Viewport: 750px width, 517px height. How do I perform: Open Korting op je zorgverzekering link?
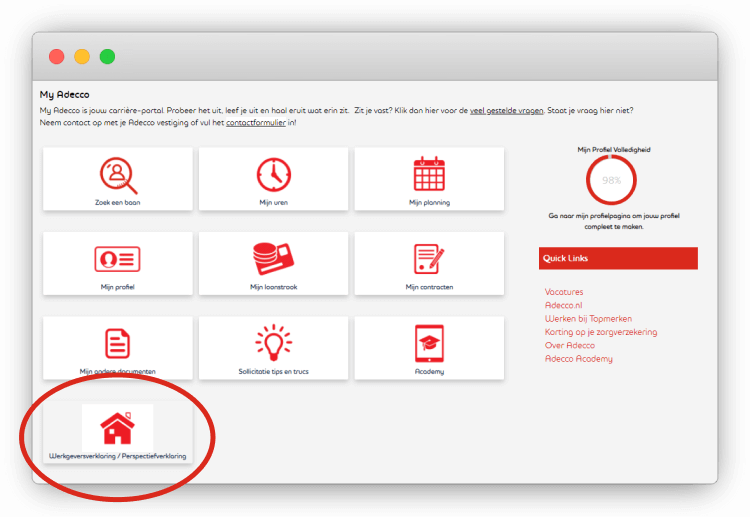(x=601, y=332)
